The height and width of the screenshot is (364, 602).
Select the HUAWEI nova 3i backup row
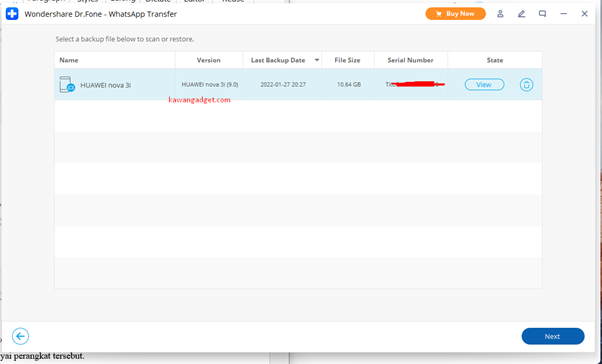pyautogui.click(x=298, y=84)
